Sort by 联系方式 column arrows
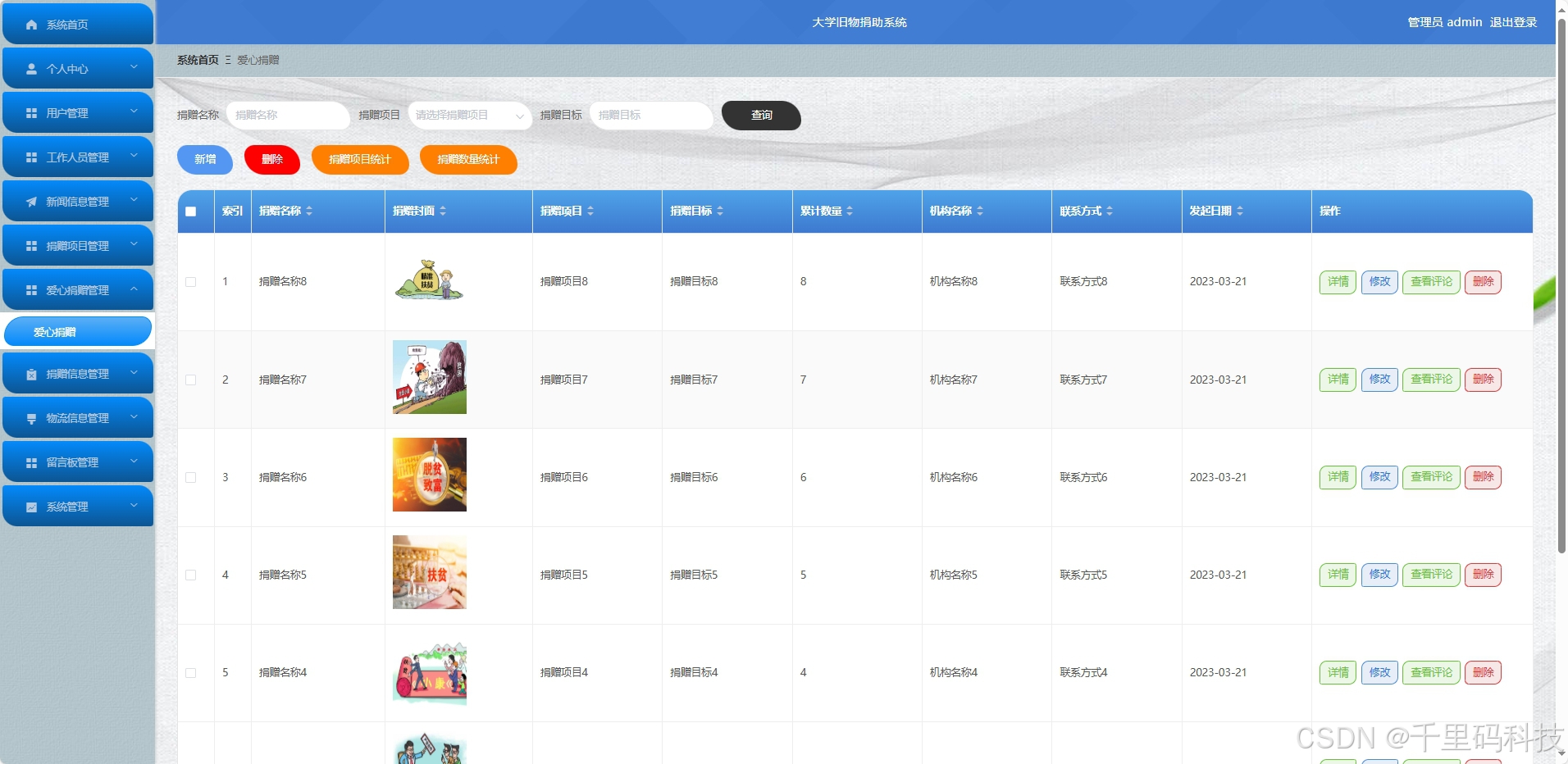1568x764 pixels. click(x=1110, y=211)
